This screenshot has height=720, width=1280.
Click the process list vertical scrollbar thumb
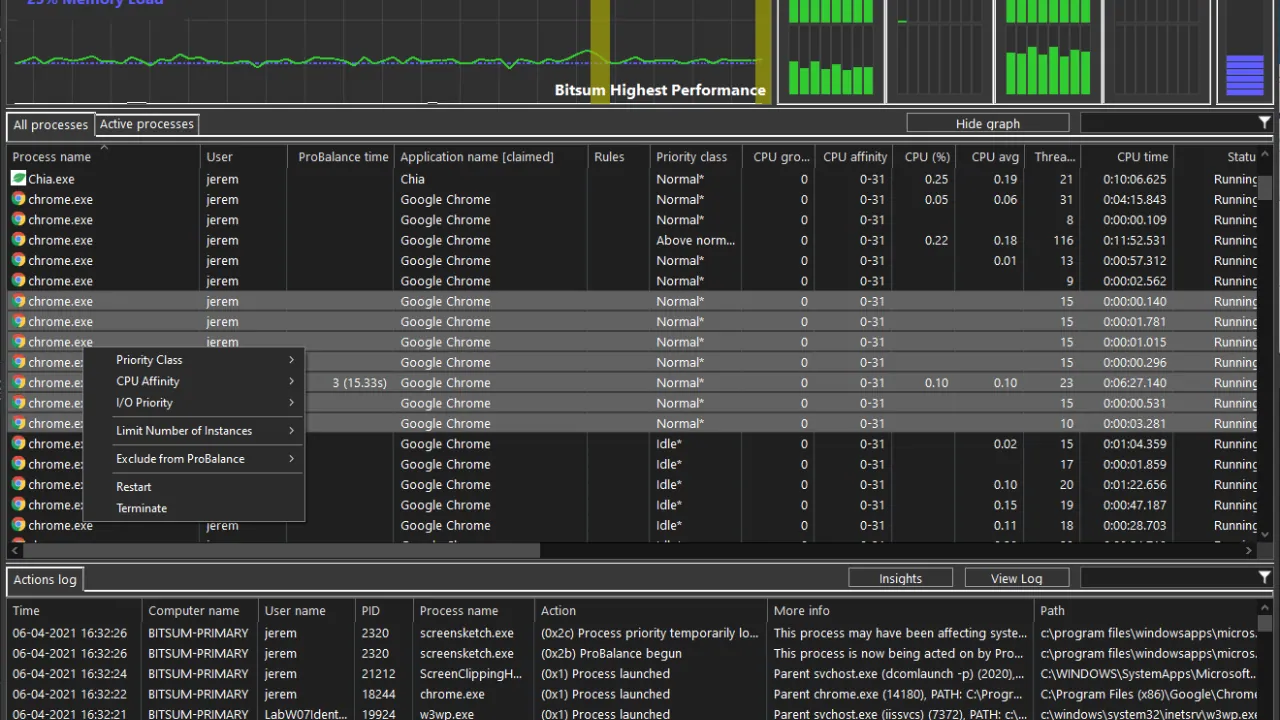1264,189
